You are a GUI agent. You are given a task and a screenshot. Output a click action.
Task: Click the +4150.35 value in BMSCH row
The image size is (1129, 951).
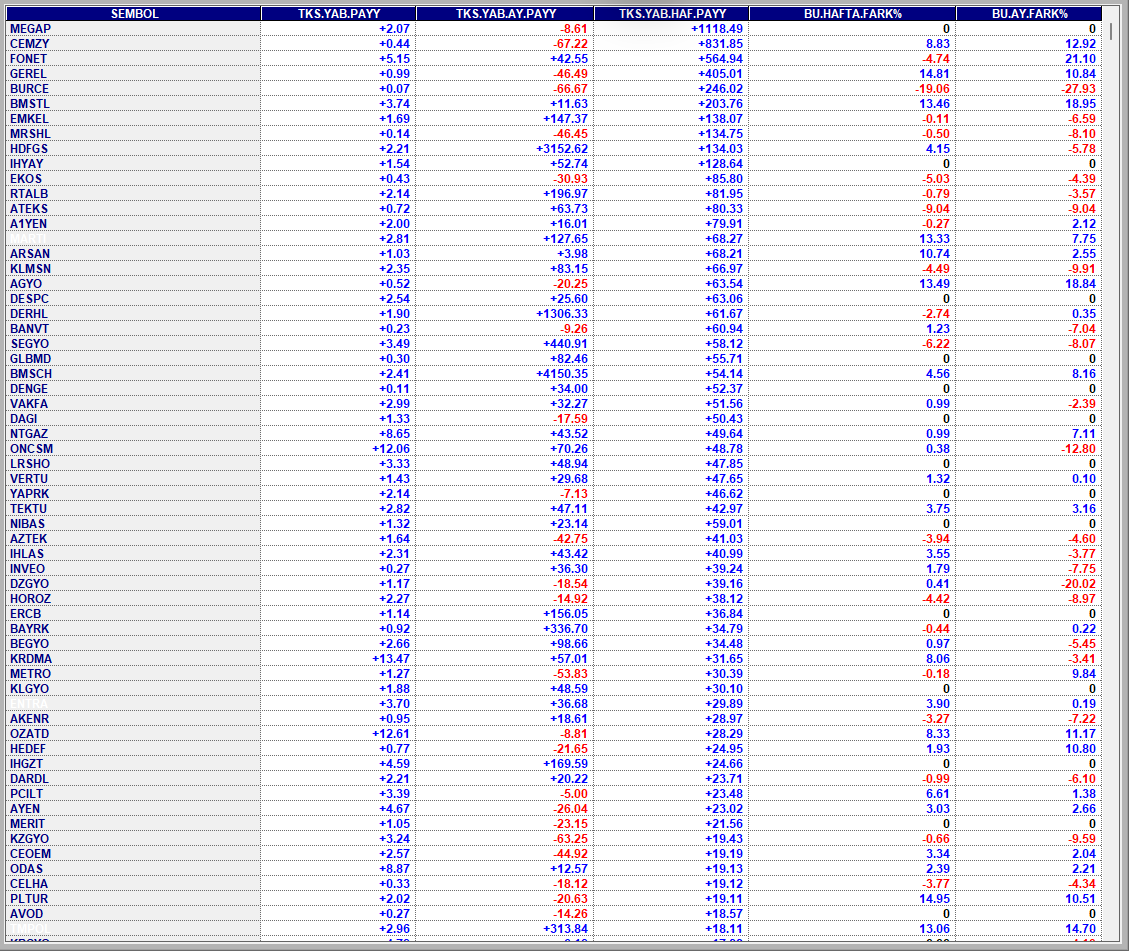tap(562, 374)
